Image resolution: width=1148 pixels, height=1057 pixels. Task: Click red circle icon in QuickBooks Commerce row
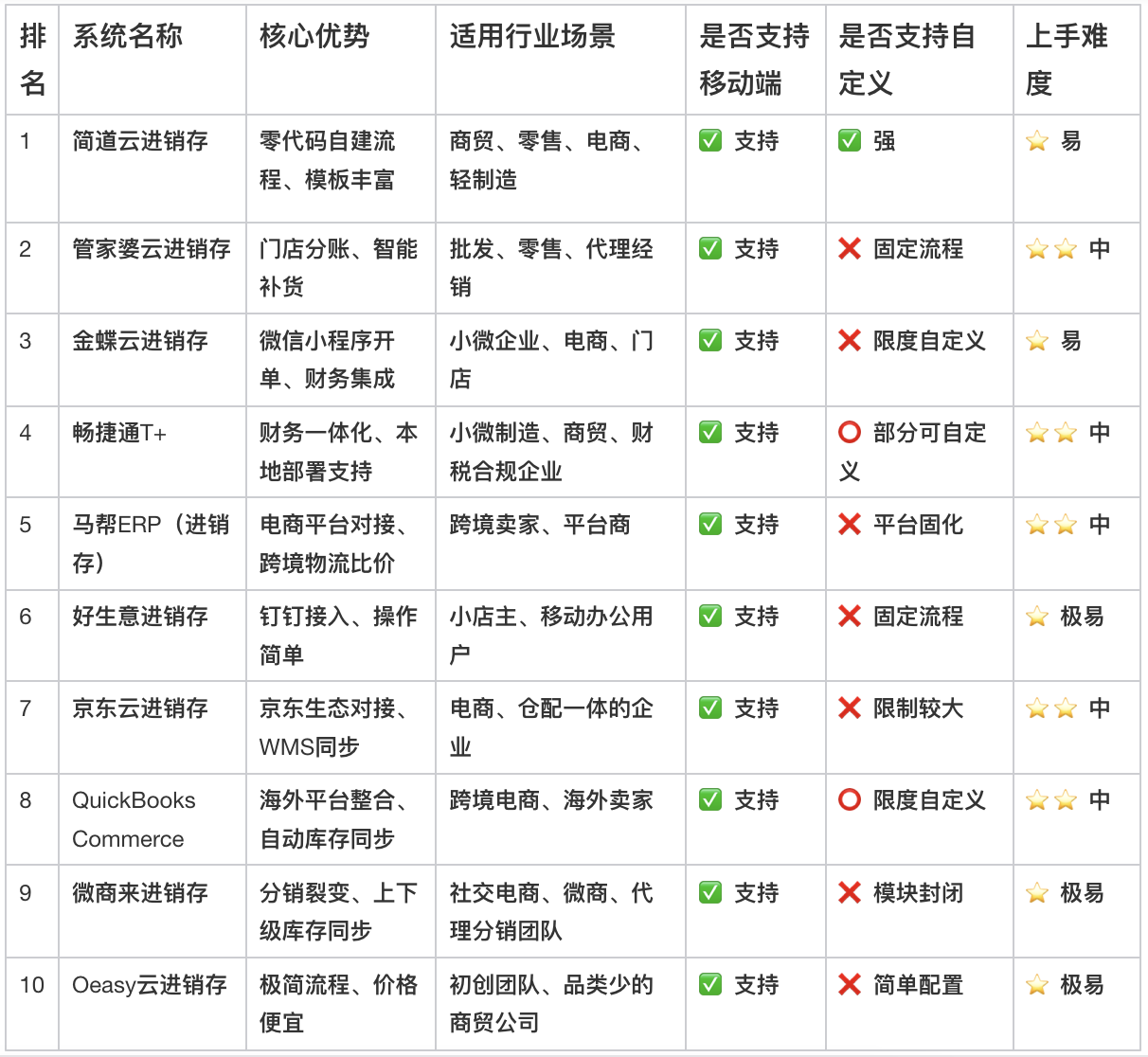point(850,800)
